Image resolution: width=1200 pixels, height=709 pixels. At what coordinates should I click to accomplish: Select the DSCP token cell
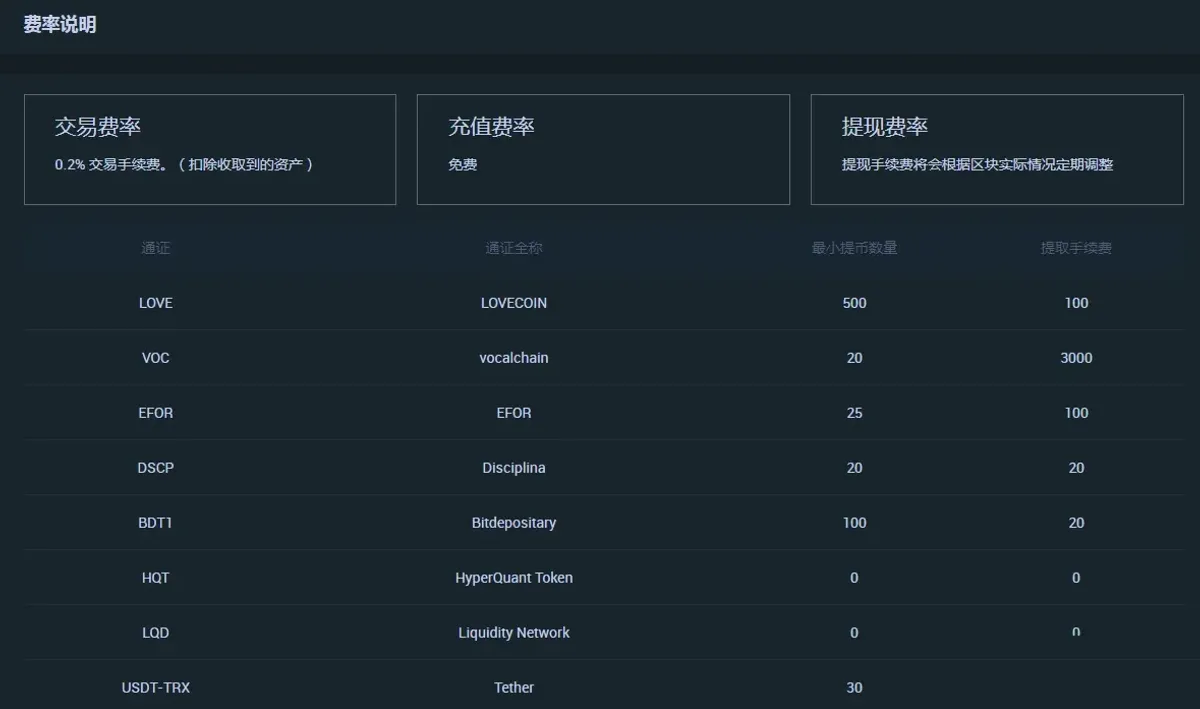click(156, 468)
